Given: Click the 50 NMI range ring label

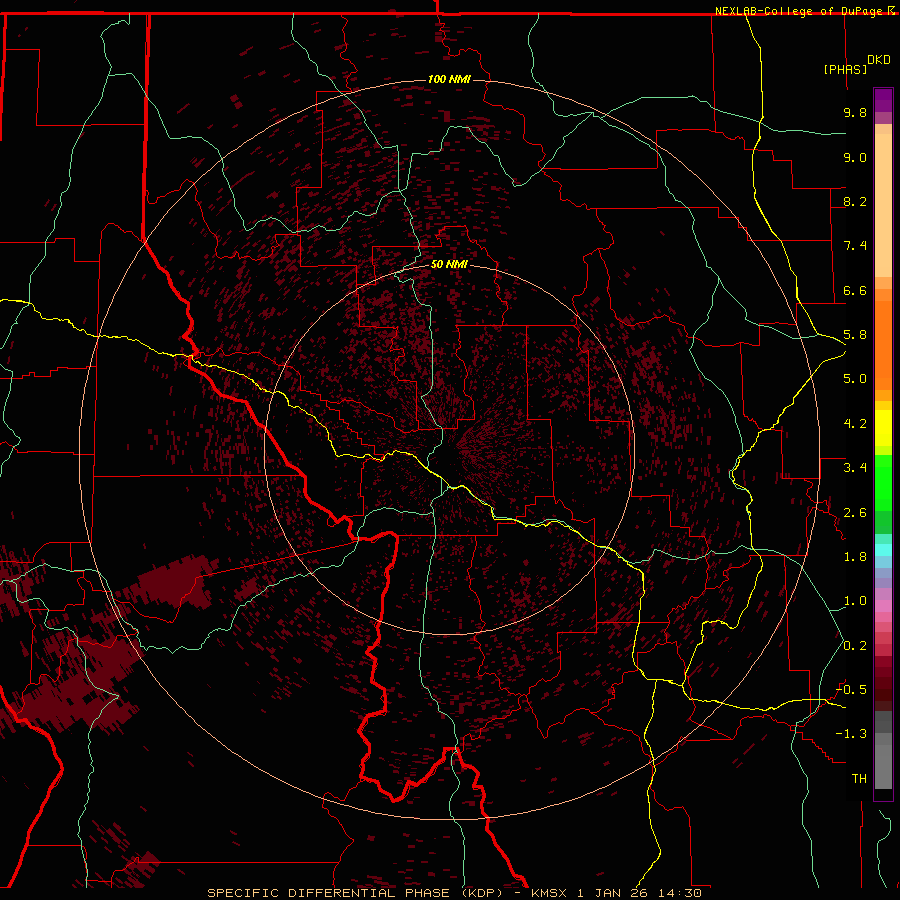Looking at the screenshot, I should (449, 265).
